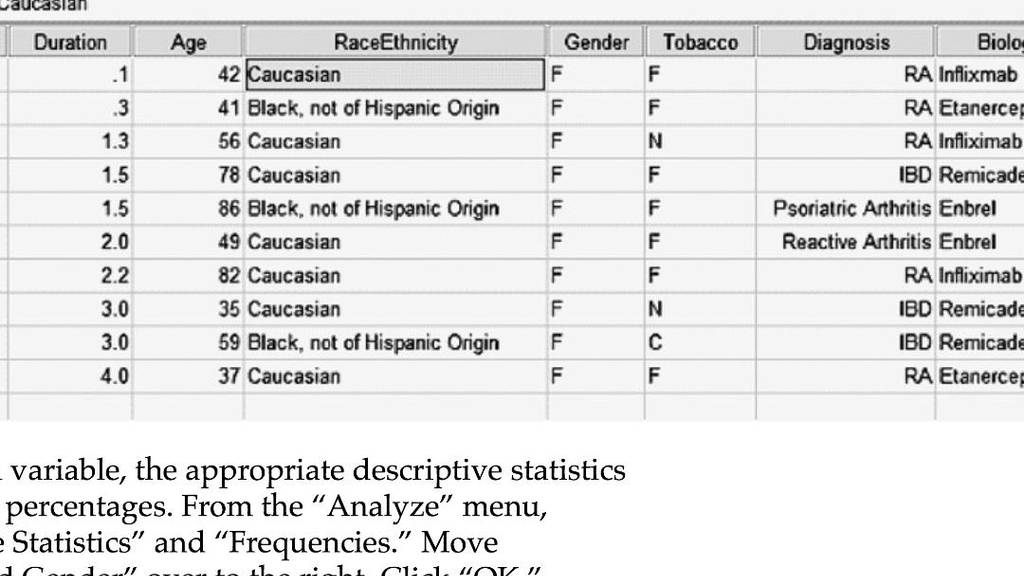The height and width of the screenshot is (576, 1024).
Task: Select the Age cell showing 42
Action: 188,74
